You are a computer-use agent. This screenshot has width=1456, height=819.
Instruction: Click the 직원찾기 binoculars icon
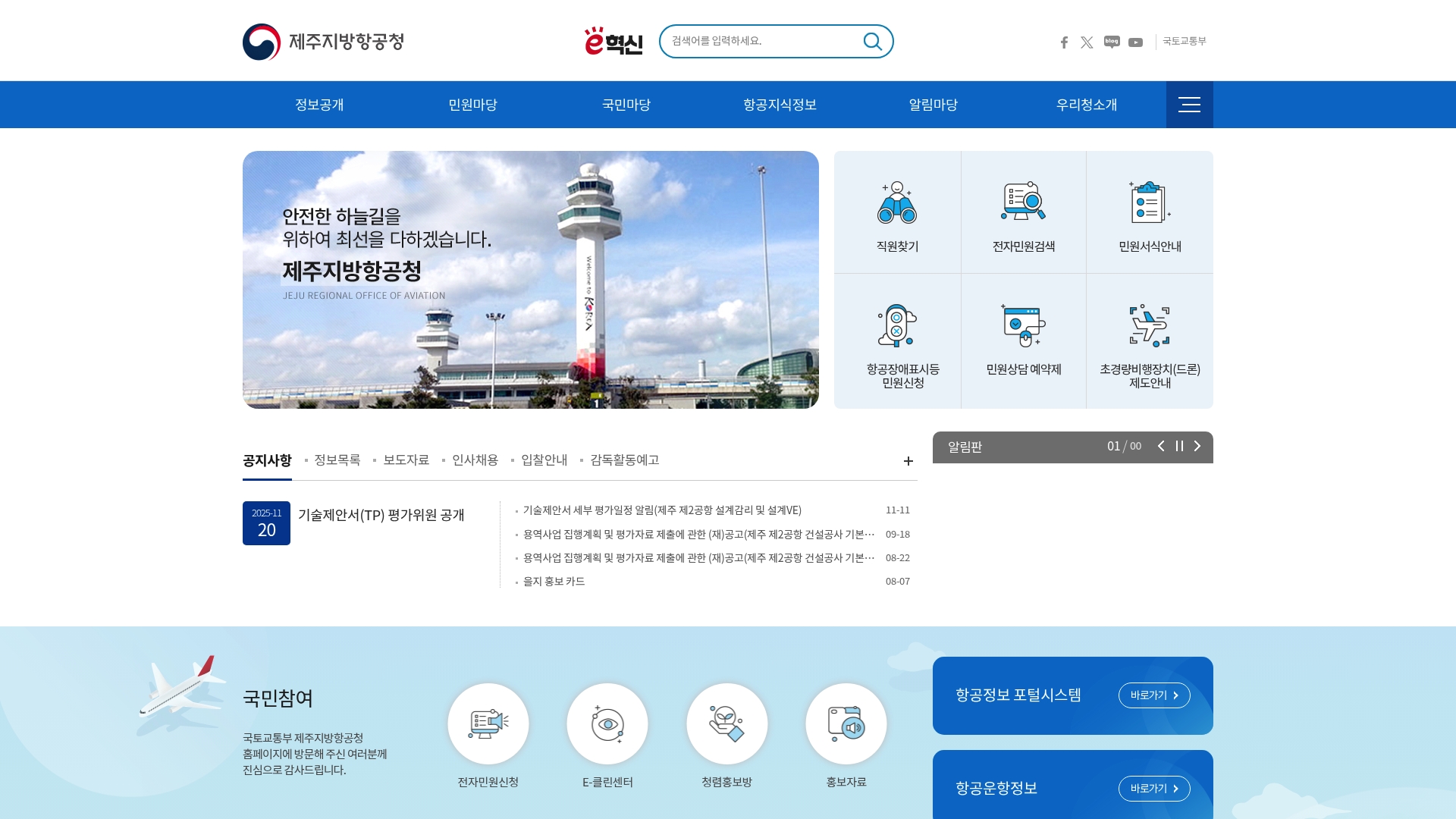(x=897, y=202)
